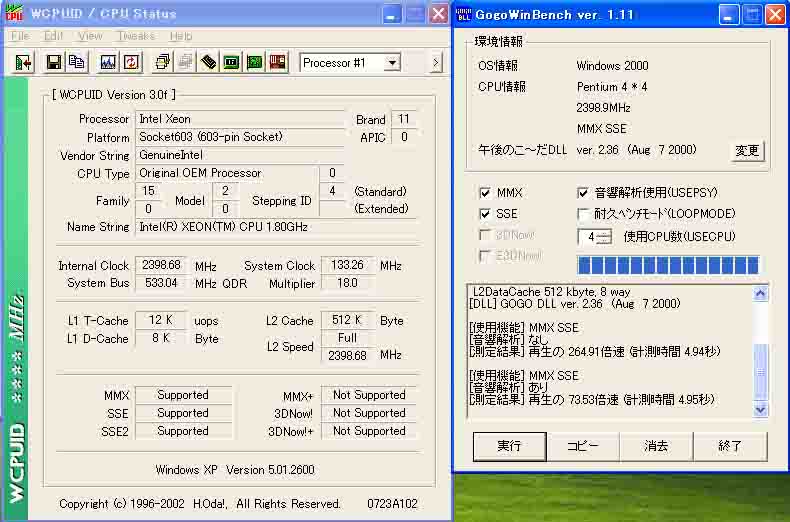Click the Vendor String value GenuineIntel

[240, 155]
